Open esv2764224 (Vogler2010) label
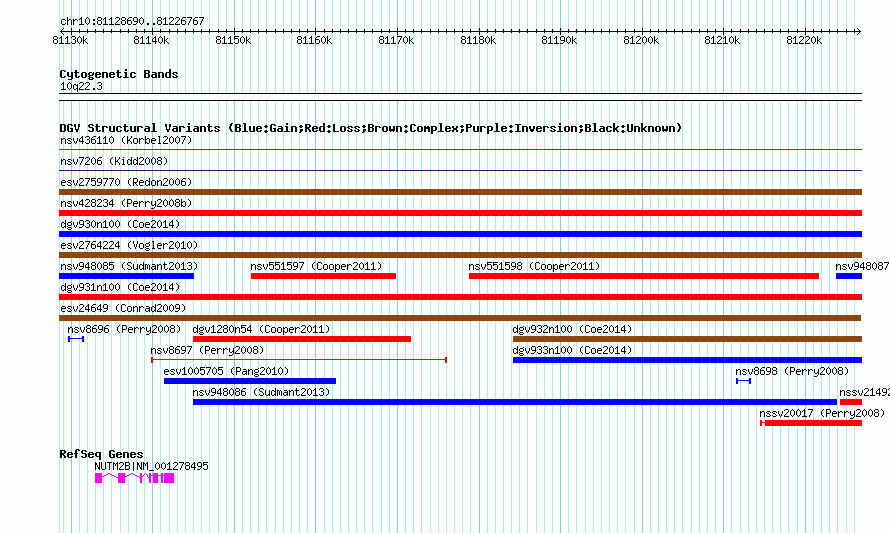Screen dimensions: 890x533 129,245
